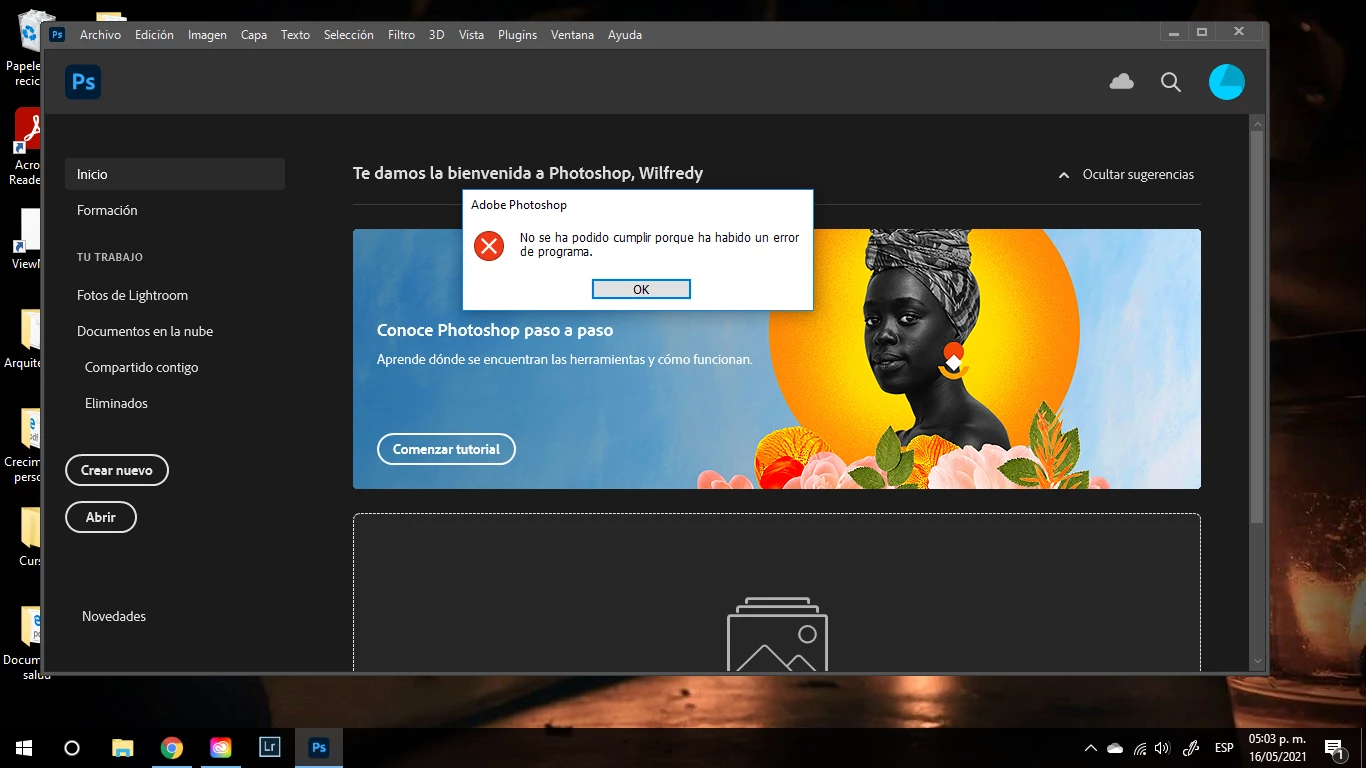The width and height of the screenshot is (1366, 768).
Task: Open Creative Cloud app on taskbar
Action: [221, 748]
